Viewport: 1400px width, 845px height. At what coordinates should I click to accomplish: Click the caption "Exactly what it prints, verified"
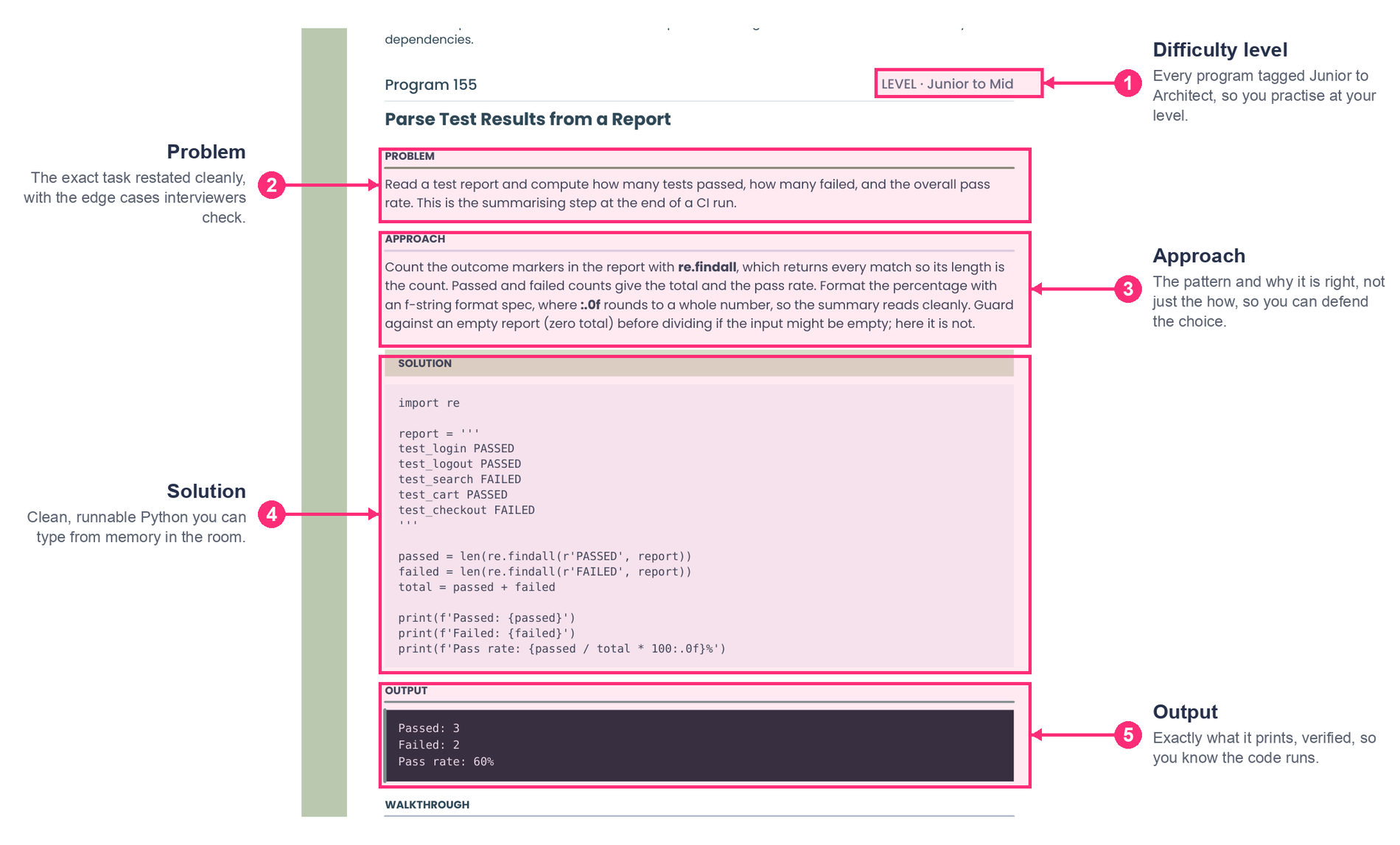[1264, 748]
